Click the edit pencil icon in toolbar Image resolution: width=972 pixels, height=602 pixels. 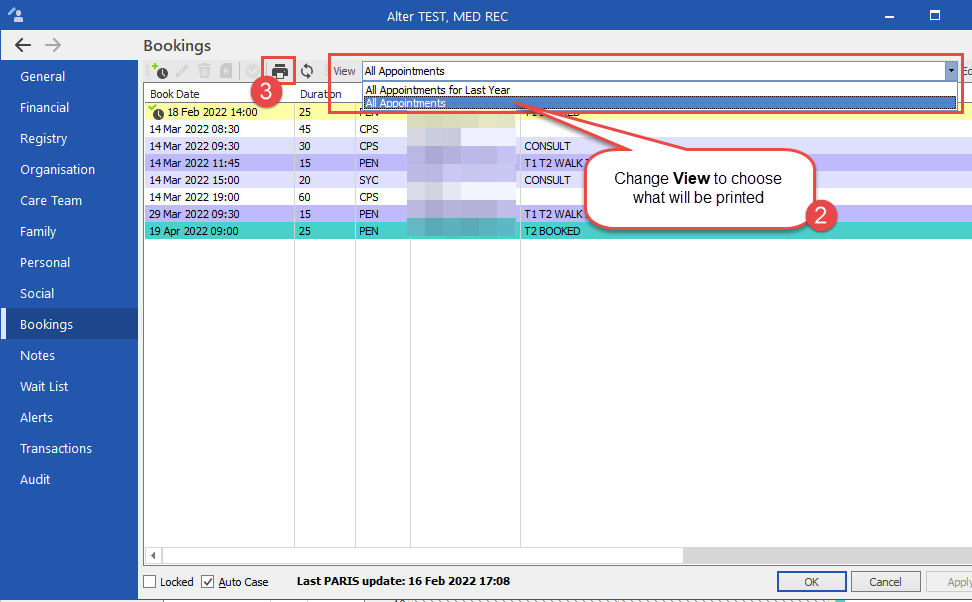(x=182, y=71)
